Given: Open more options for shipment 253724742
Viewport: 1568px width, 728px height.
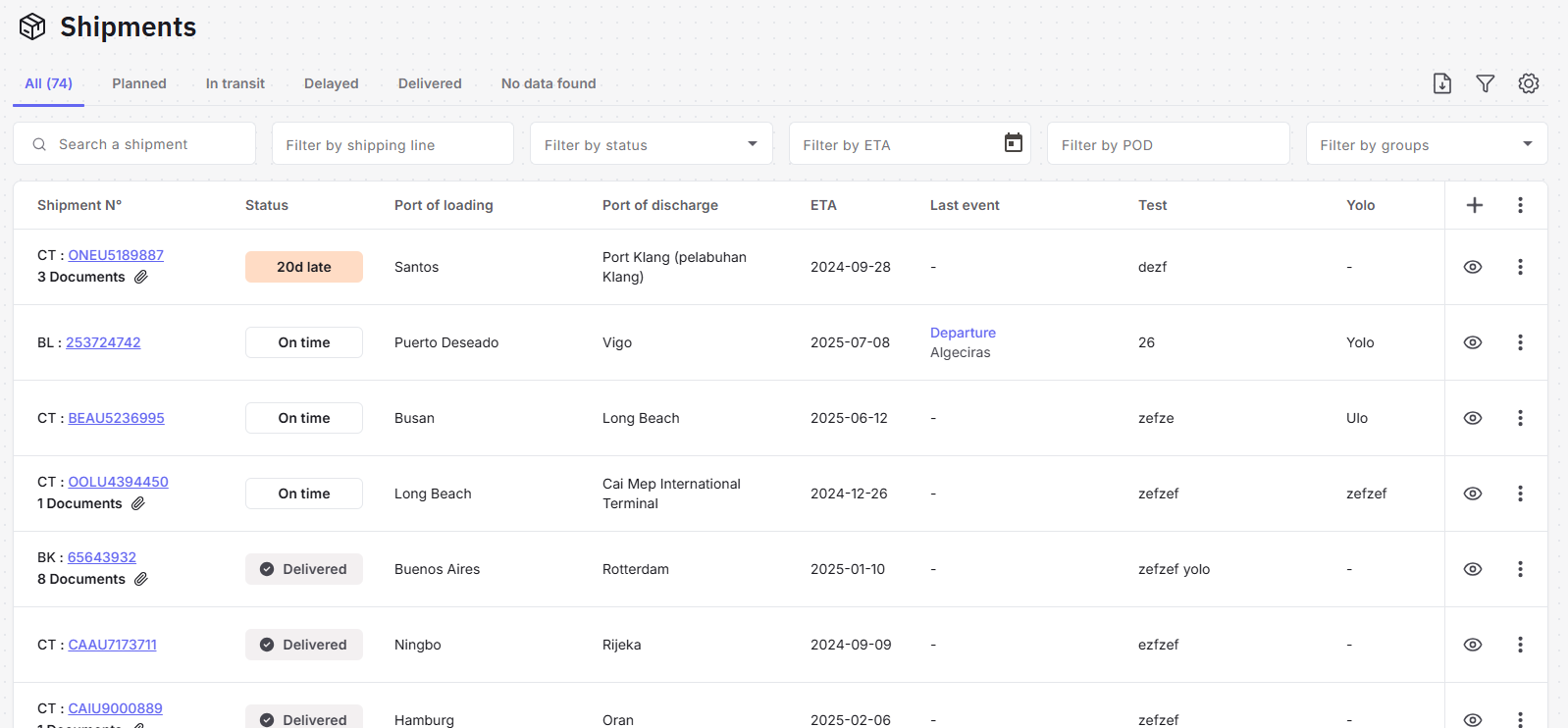Looking at the screenshot, I should 1520,342.
